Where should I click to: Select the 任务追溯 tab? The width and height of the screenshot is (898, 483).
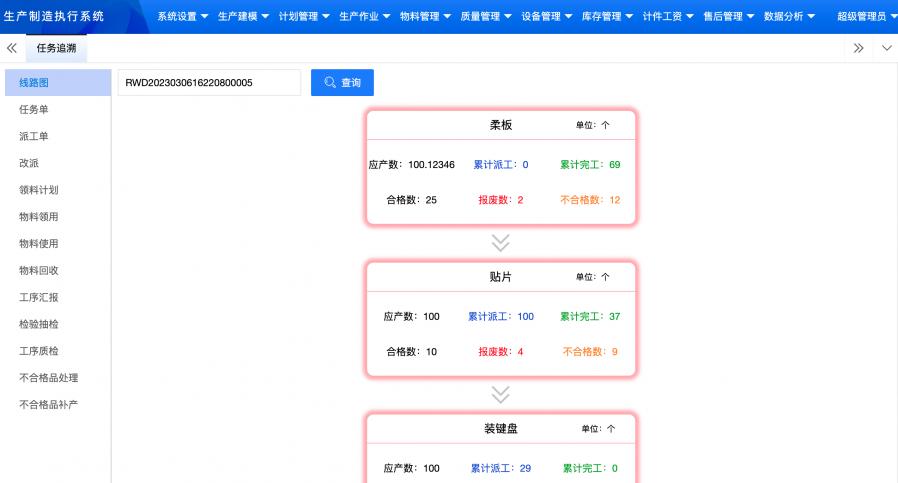[x=56, y=48]
